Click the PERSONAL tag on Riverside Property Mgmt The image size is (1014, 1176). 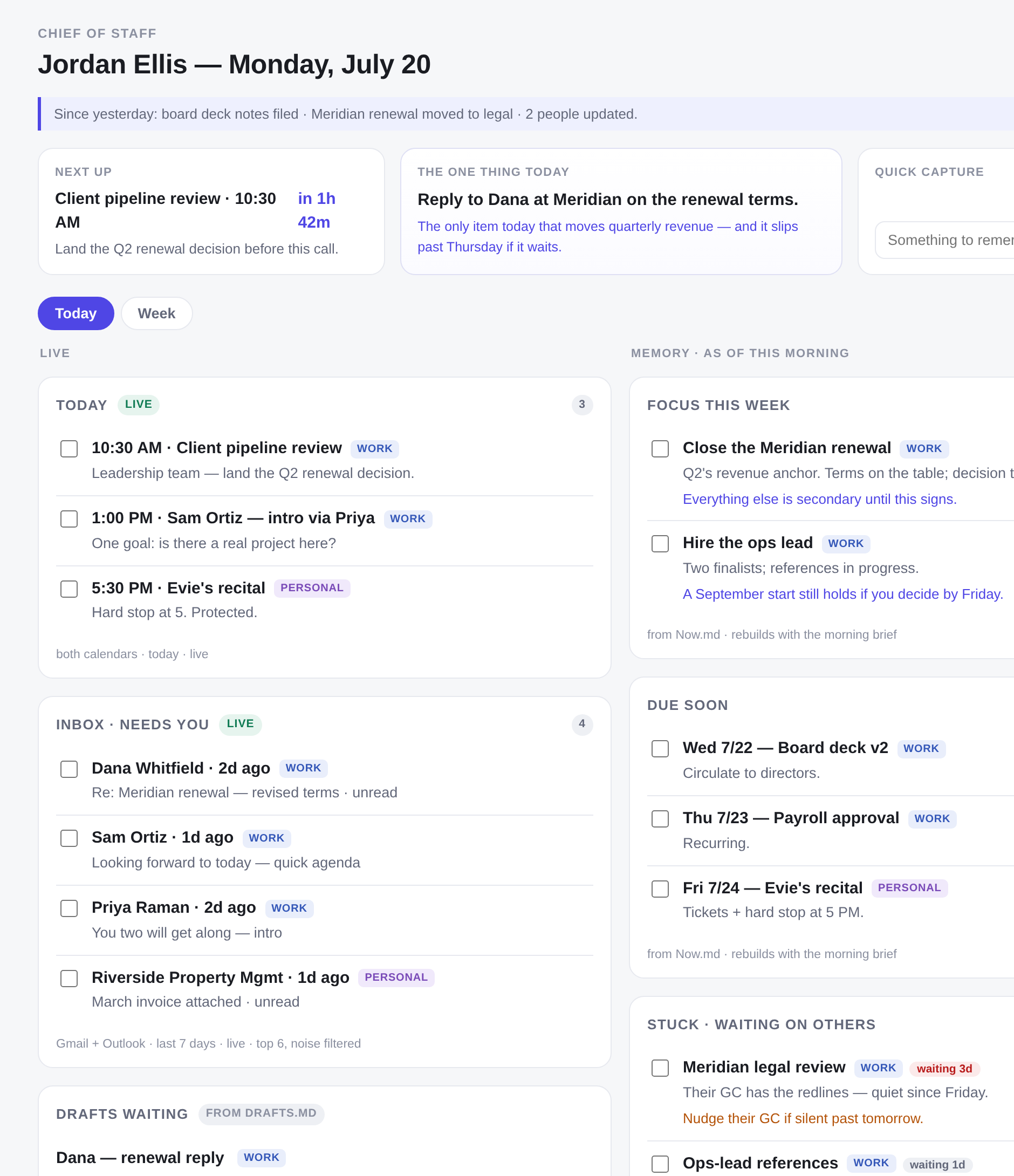[x=396, y=977]
